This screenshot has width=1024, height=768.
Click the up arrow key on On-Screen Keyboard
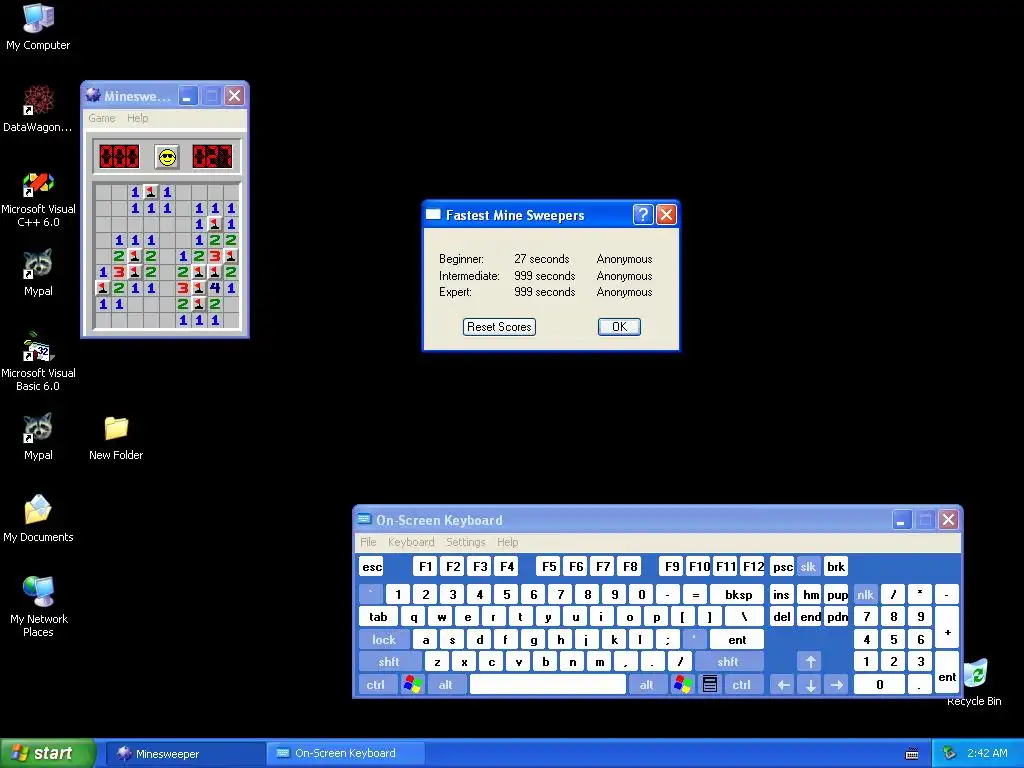click(810, 662)
